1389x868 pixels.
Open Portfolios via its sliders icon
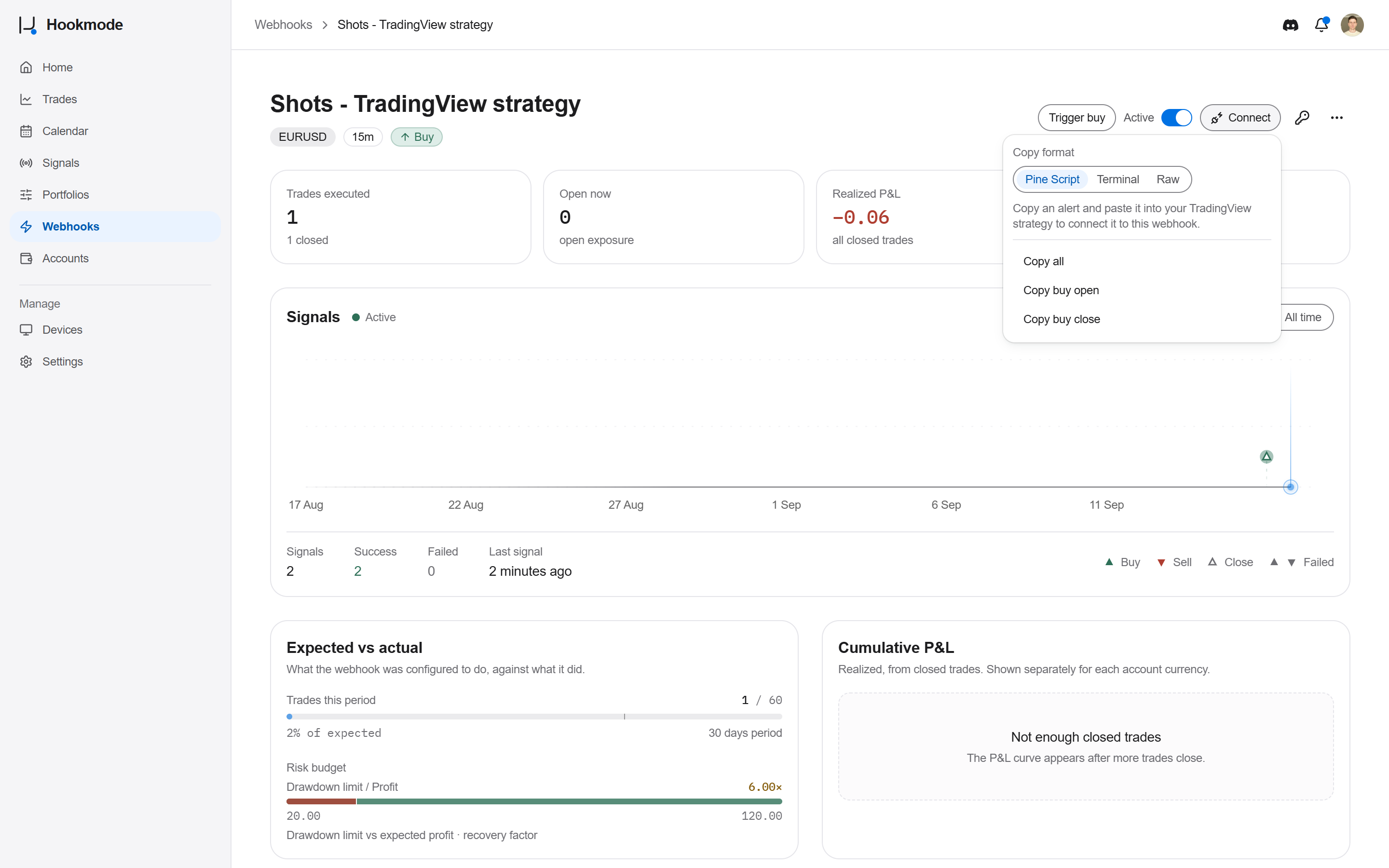(26, 195)
